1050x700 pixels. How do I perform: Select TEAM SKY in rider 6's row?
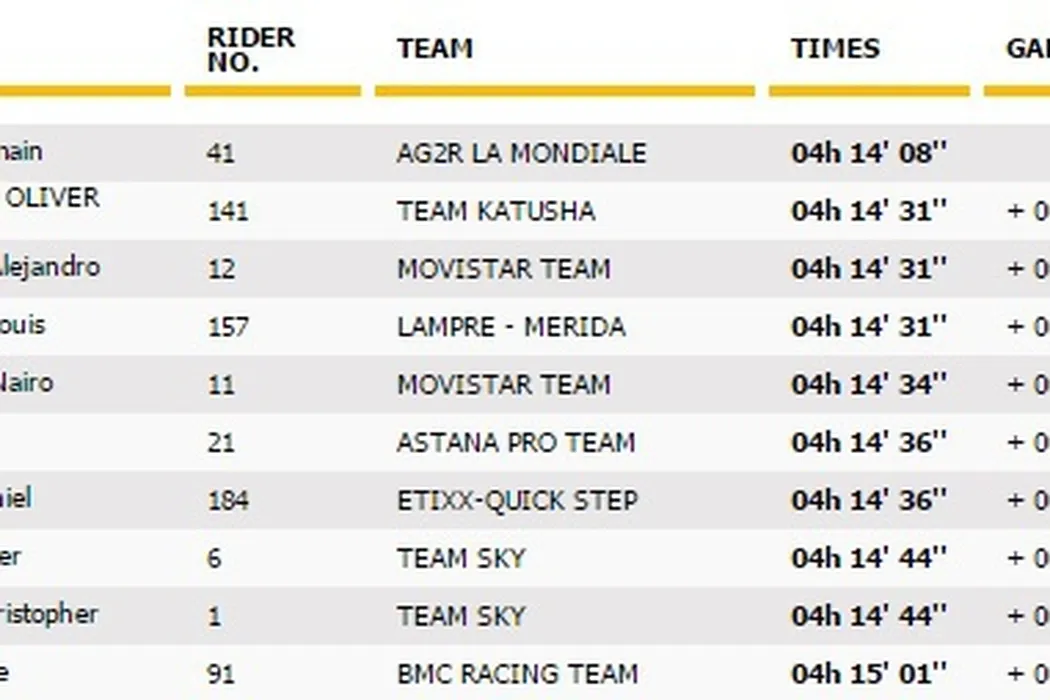(x=461, y=558)
